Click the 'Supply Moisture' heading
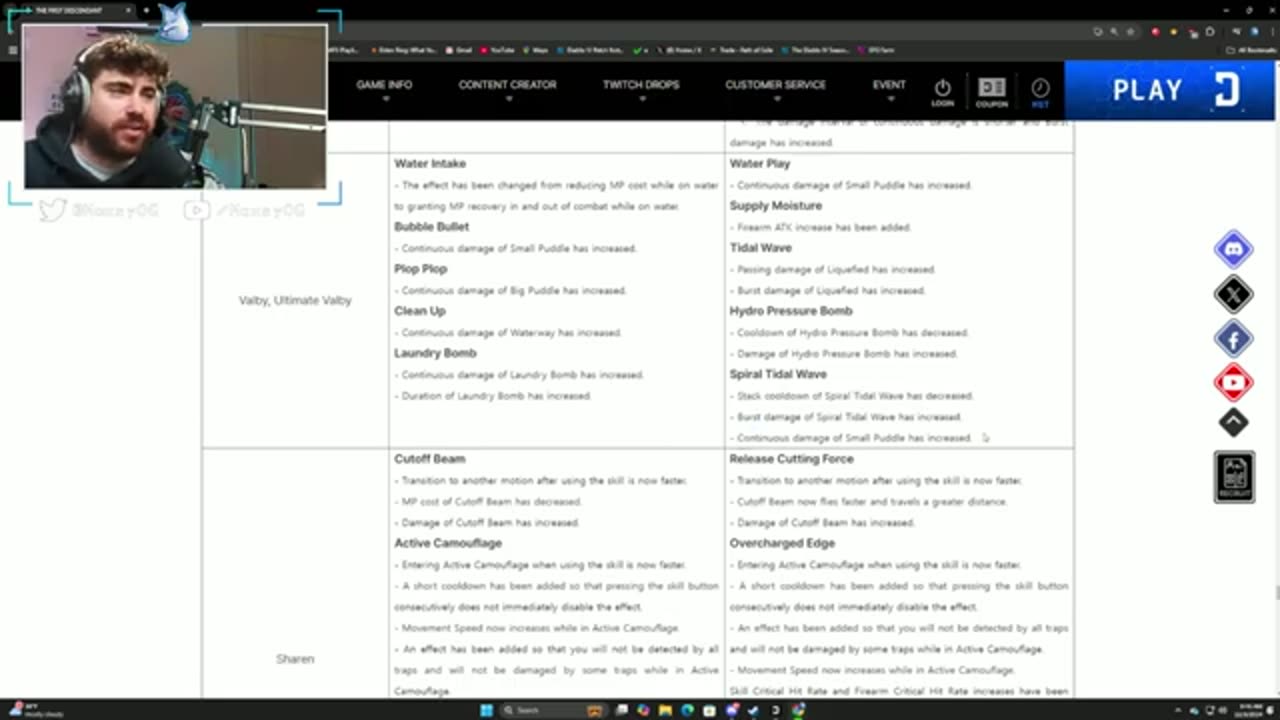This screenshot has width=1280, height=720. click(x=775, y=205)
